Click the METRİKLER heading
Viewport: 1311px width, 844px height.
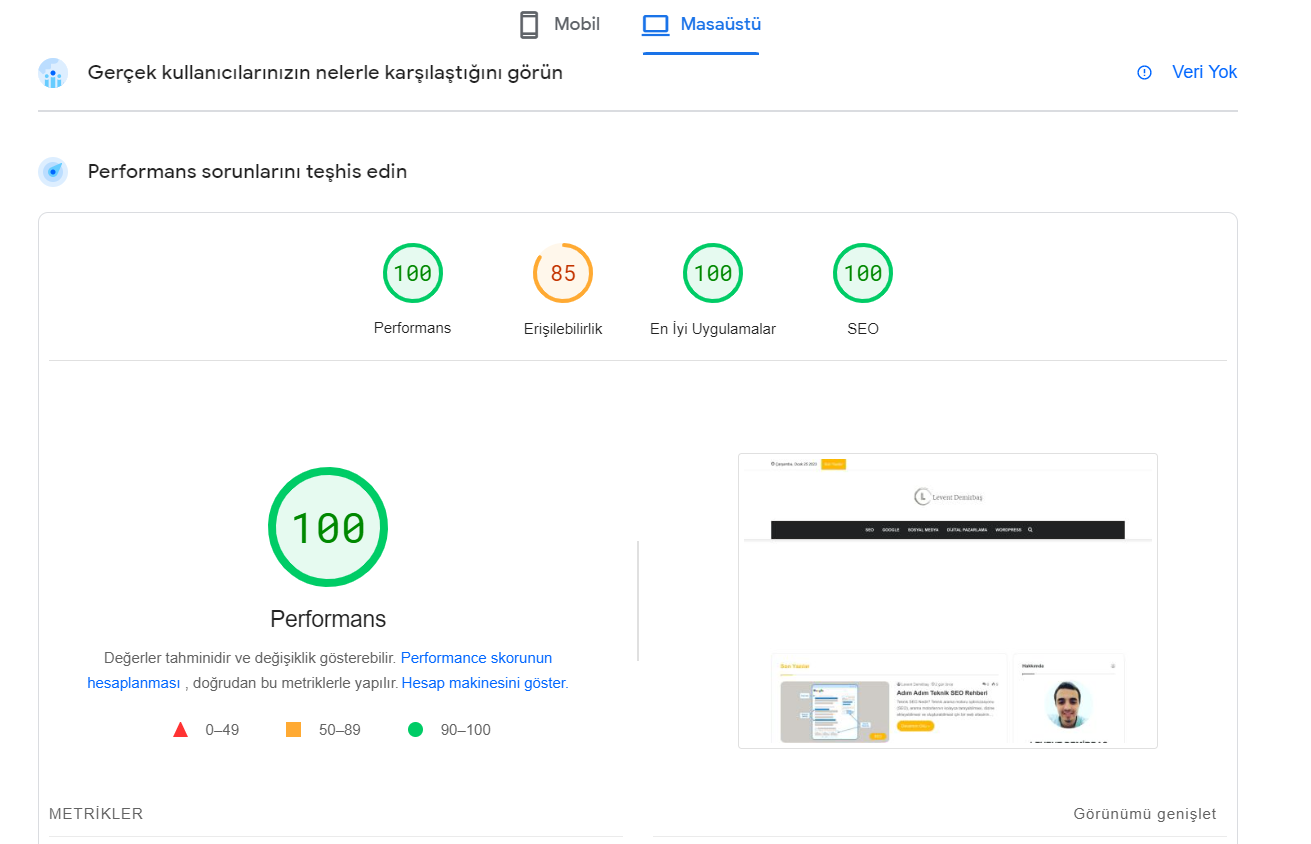(x=96, y=814)
